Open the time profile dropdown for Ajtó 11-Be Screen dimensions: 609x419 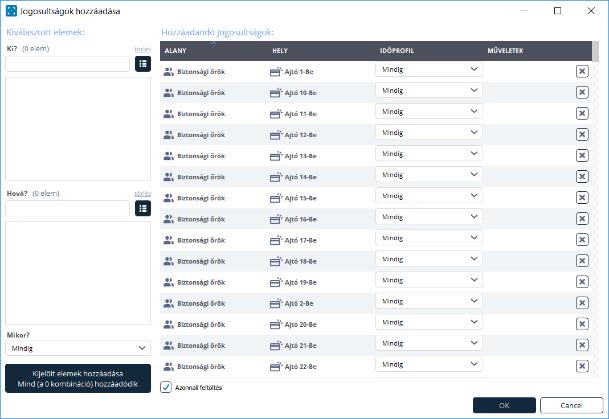429,111
